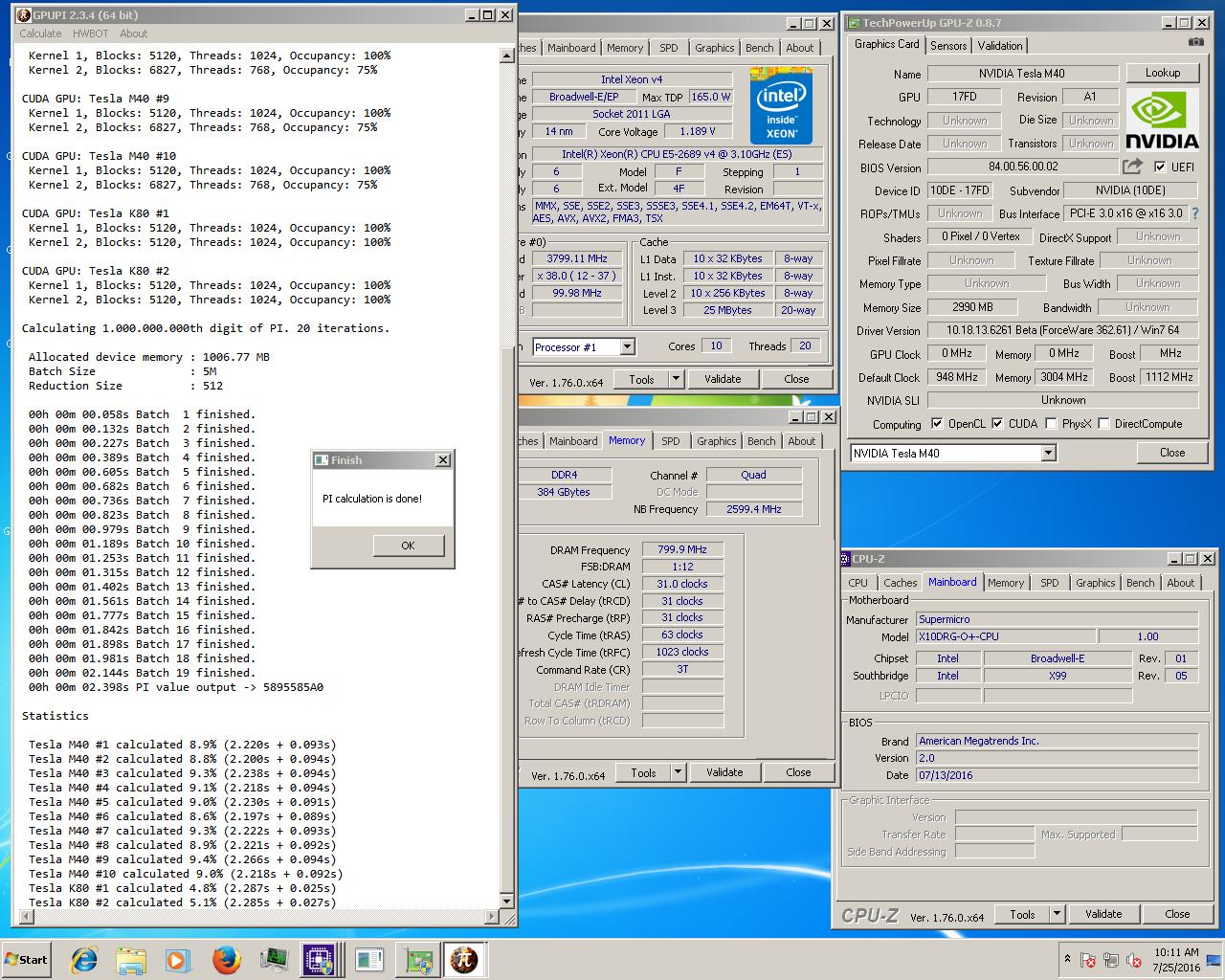Viewport: 1225px width, 980px height.
Task: Click the DRAM Frequency value 799.9 MHz
Action: (x=682, y=549)
